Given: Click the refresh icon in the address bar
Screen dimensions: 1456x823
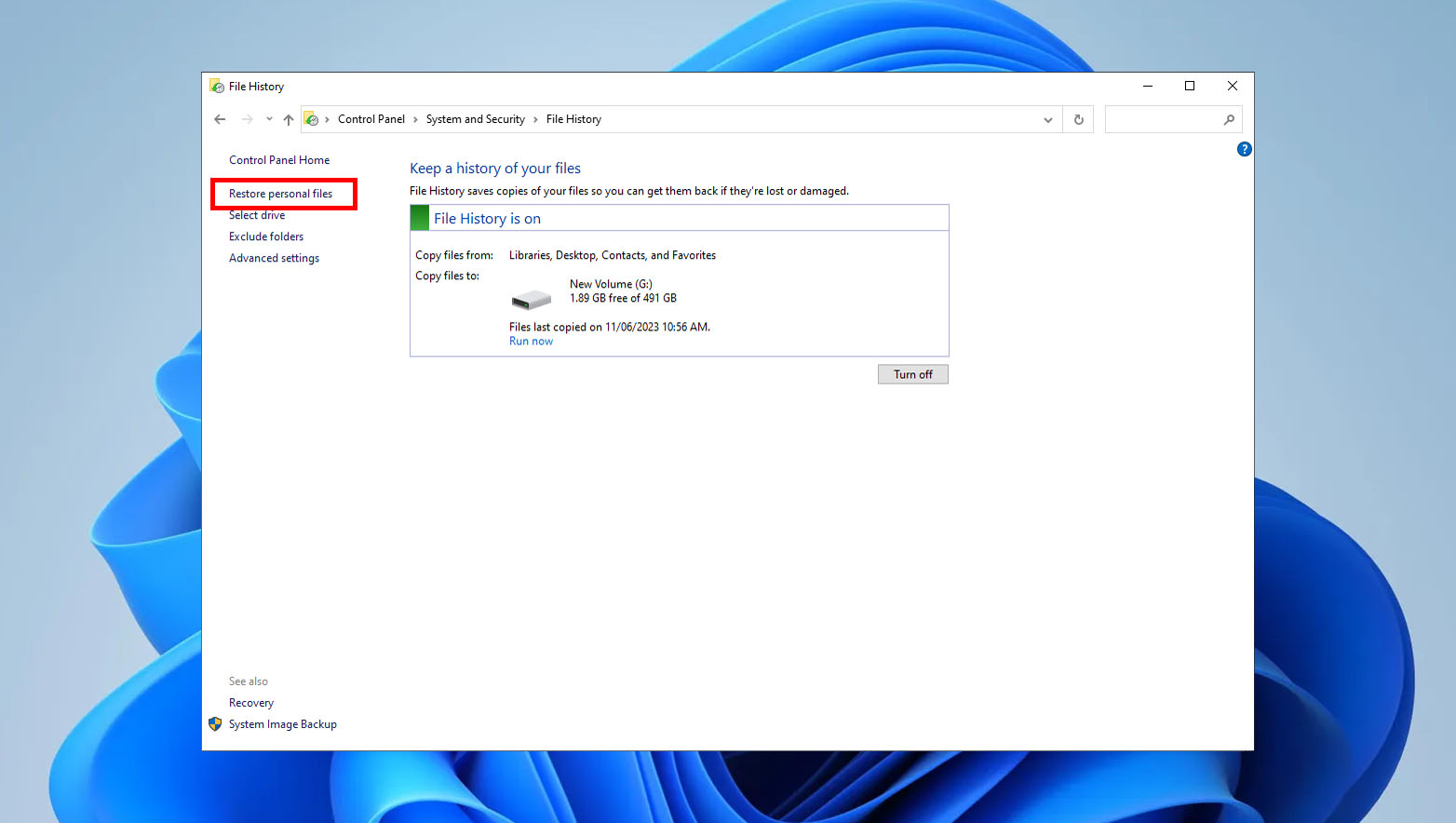Looking at the screenshot, I should click(x=1078, y=119).
